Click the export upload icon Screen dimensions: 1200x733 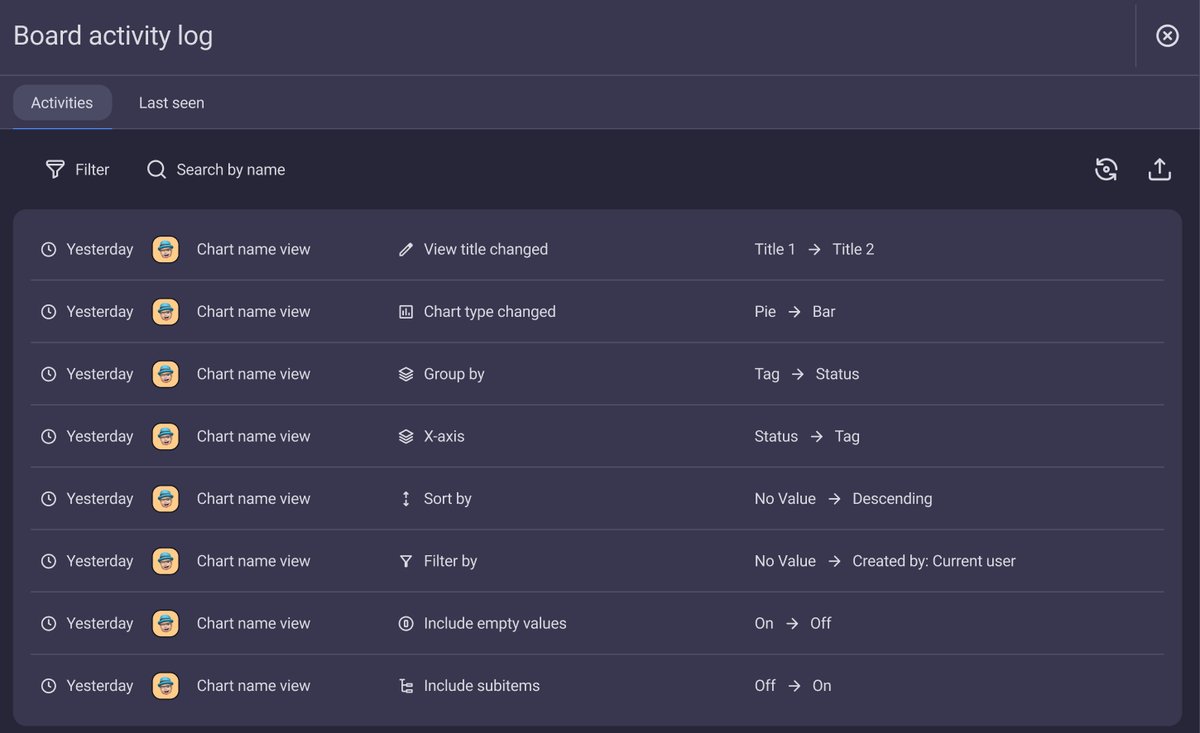coord(1159,170)
